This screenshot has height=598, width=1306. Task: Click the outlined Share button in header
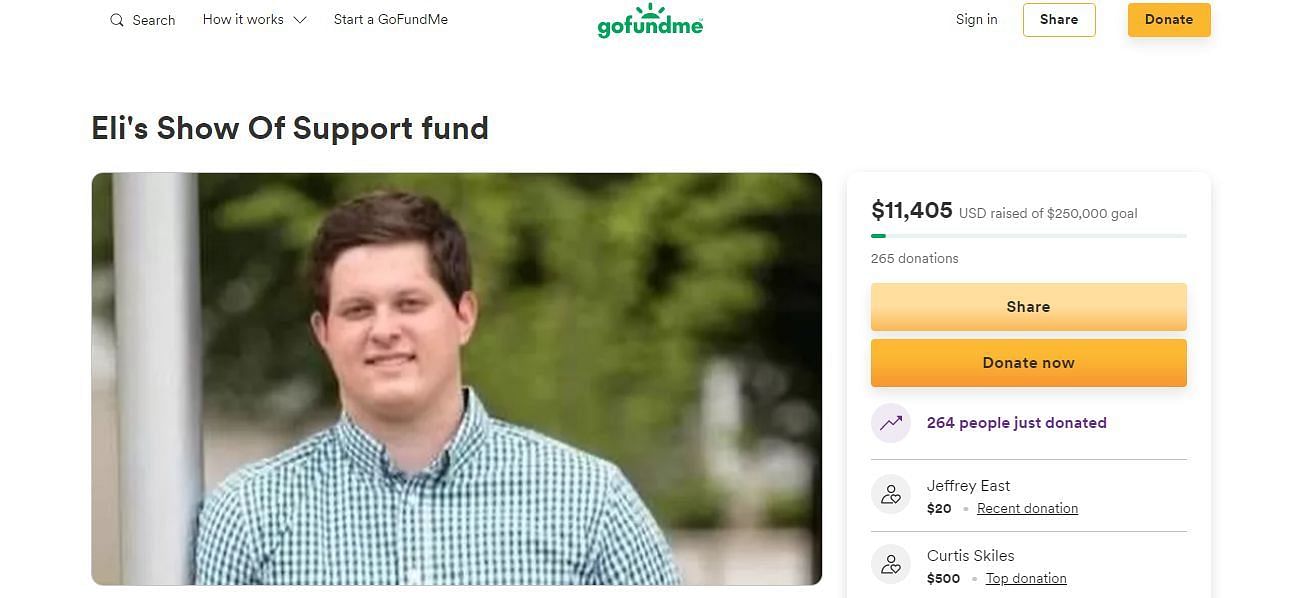tap(1059, 20)
